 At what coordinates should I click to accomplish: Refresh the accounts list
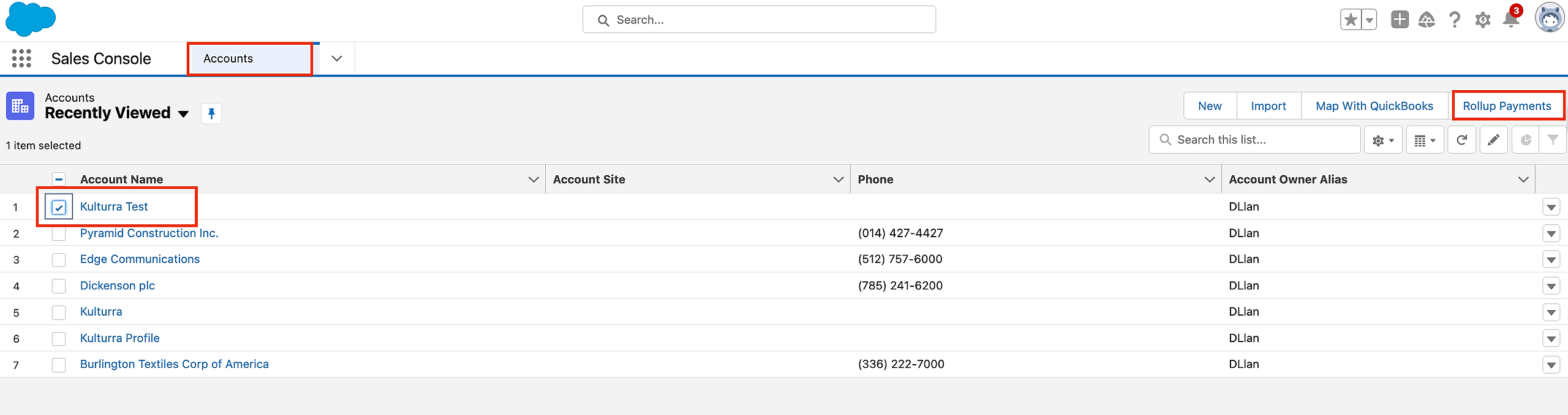[x=1461, y=140]
